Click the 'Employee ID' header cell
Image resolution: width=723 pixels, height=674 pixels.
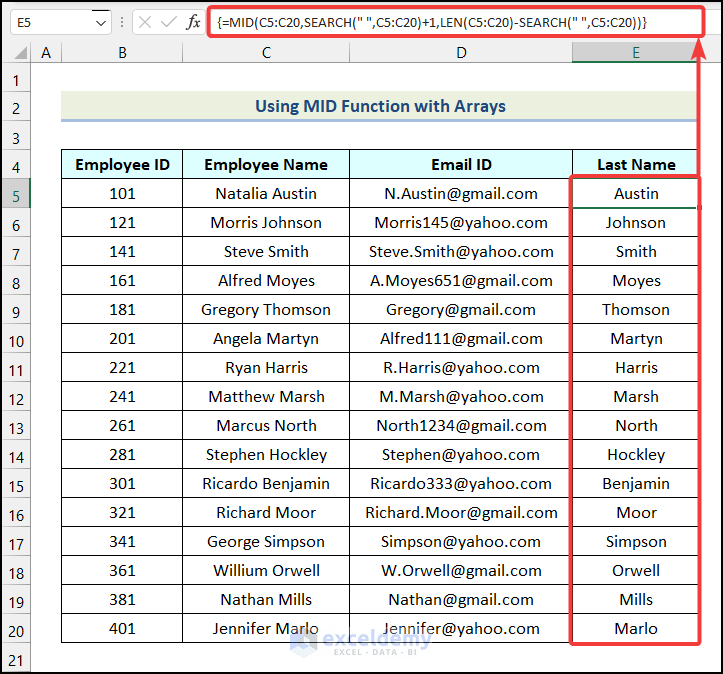(x=122, y=165)
